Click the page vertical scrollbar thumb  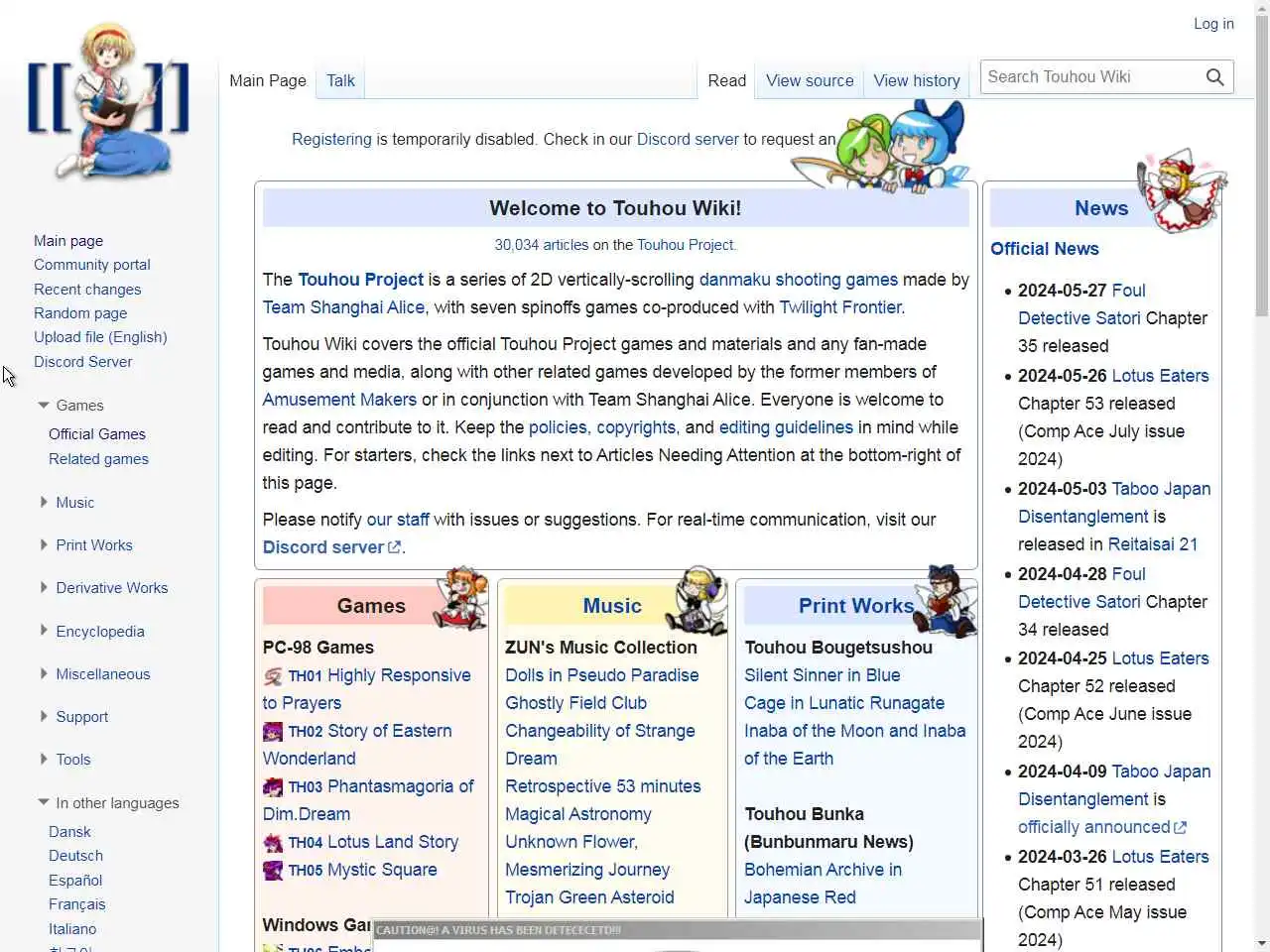[x=1262, y=167]
